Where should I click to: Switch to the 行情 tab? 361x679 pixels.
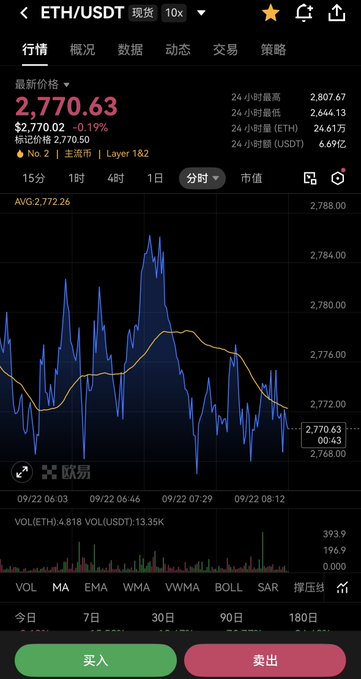click(x=35, y=50)
